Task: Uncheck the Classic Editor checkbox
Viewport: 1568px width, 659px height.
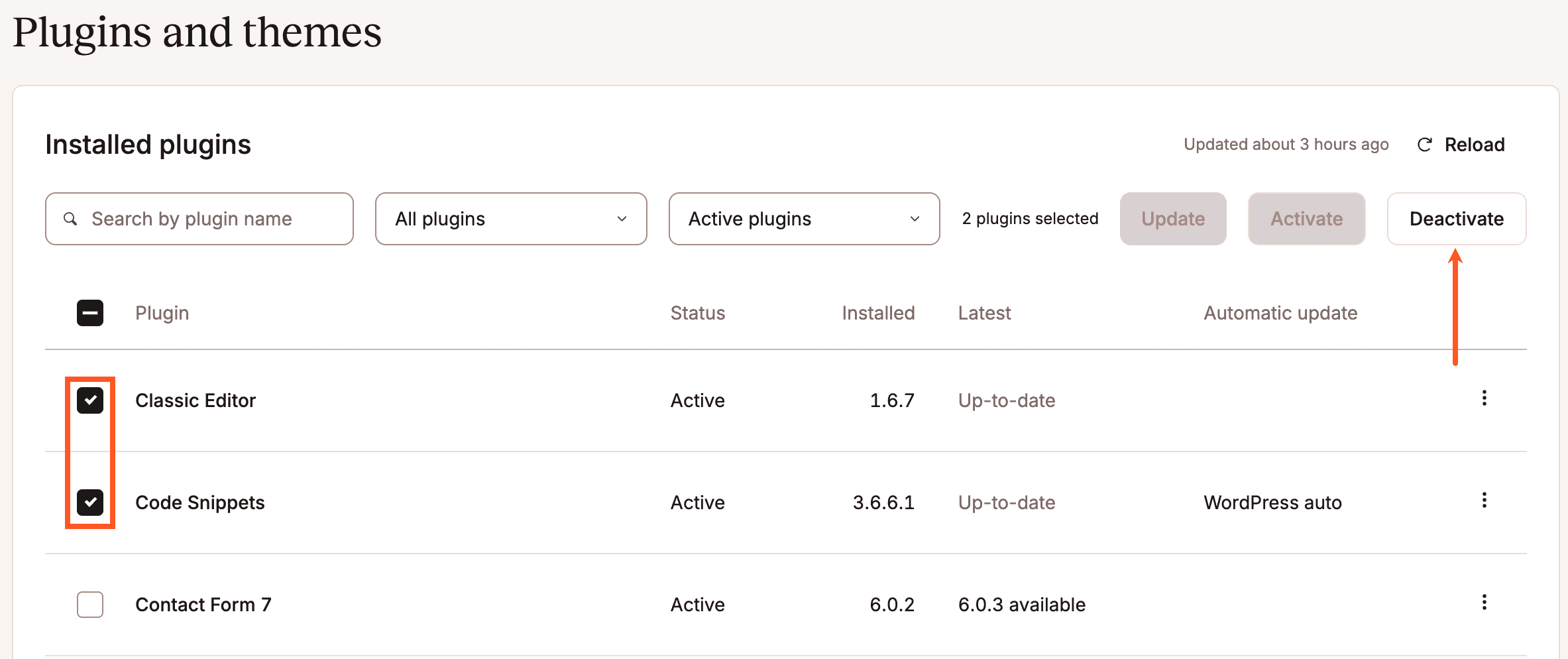Action: [x=91, y=400]
